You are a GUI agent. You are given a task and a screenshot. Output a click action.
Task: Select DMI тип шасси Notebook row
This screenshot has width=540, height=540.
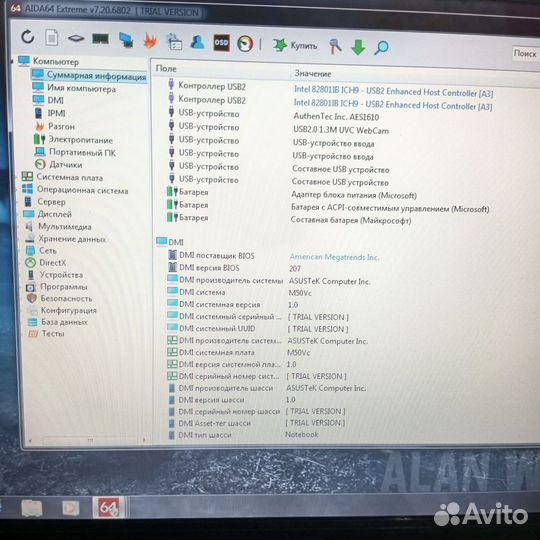243,435
